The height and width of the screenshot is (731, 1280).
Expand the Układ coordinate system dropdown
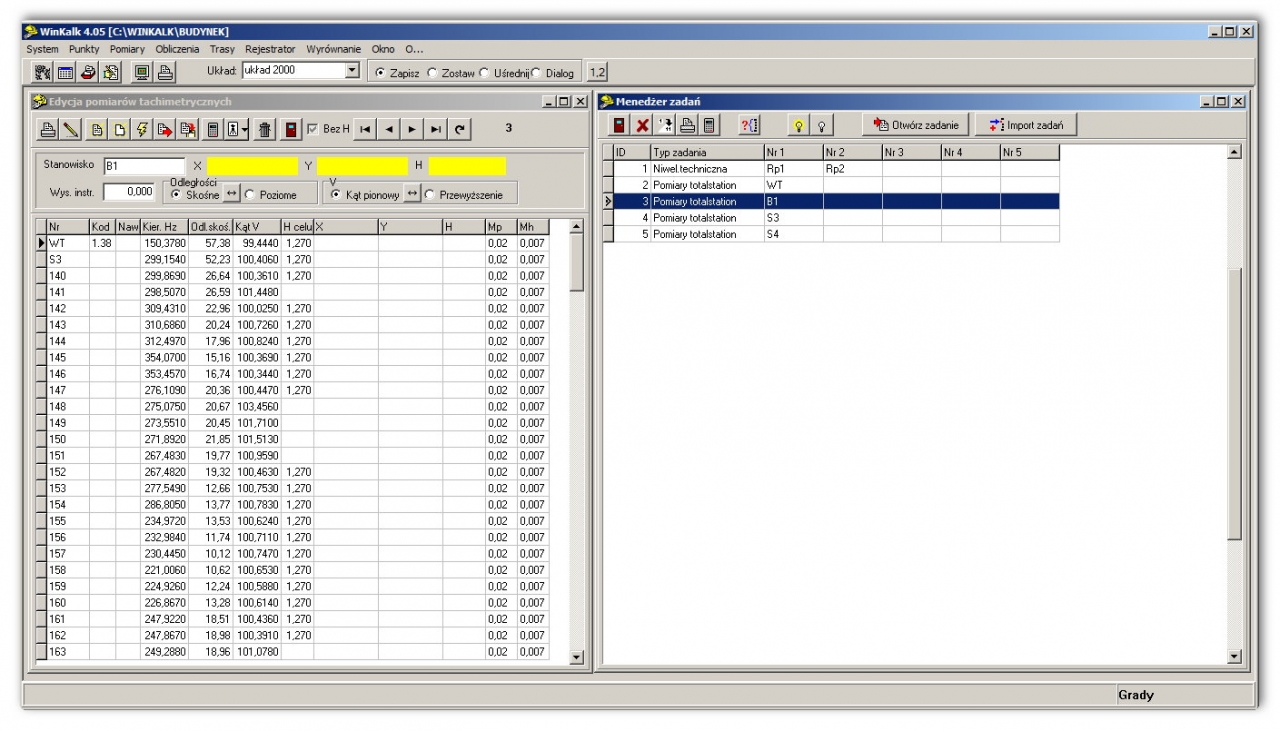(x=351, y=71)
